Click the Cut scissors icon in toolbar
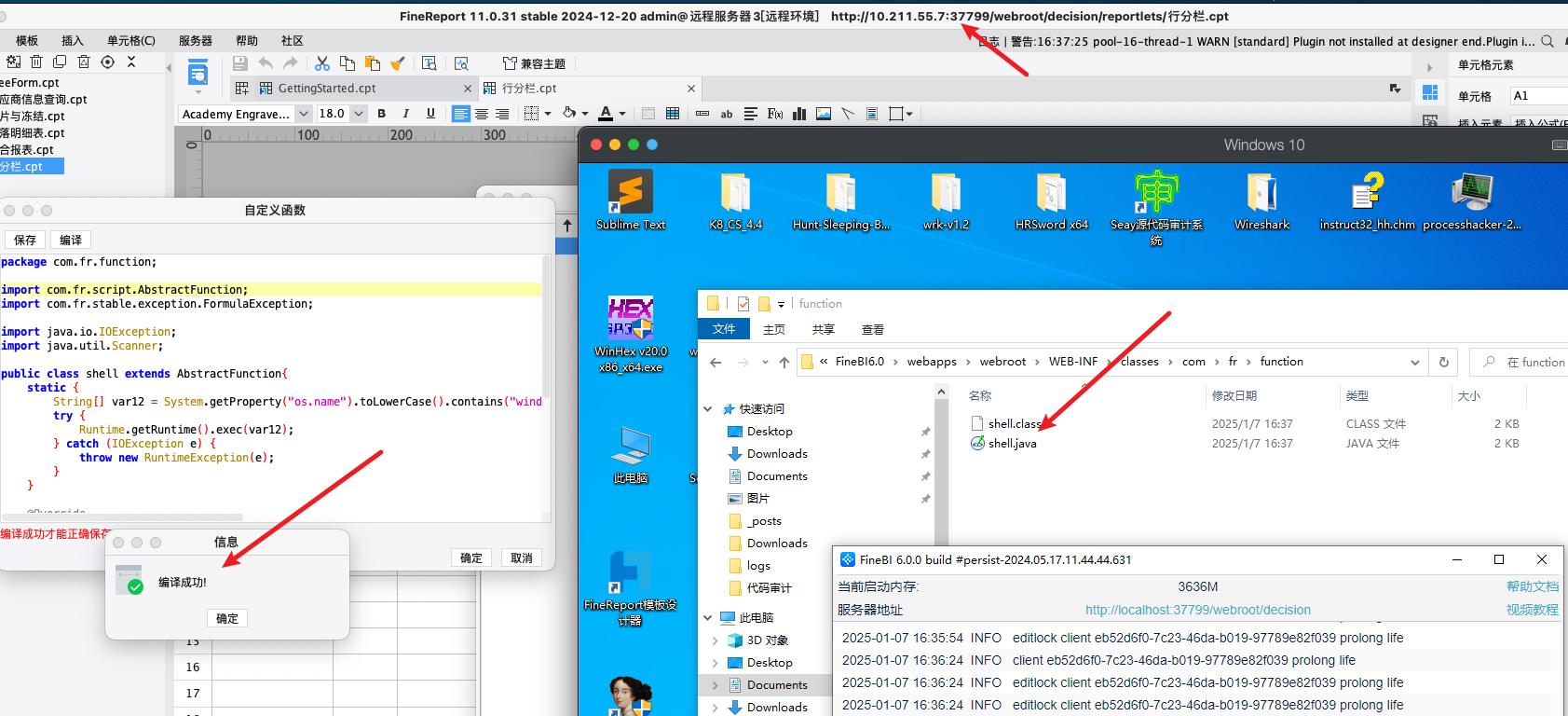The width and height of the screenshot is (1568, 716). tap(322, 63)
